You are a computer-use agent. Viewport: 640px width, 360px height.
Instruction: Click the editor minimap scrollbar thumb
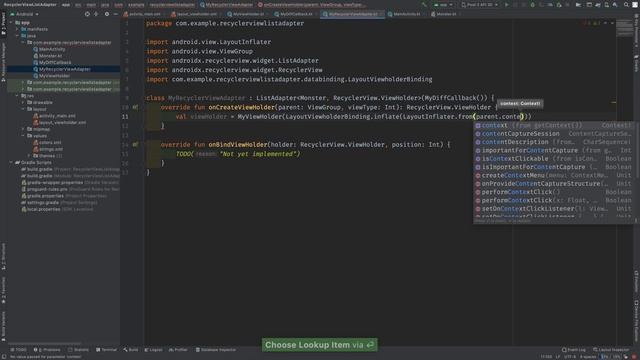tap(624, 28)
